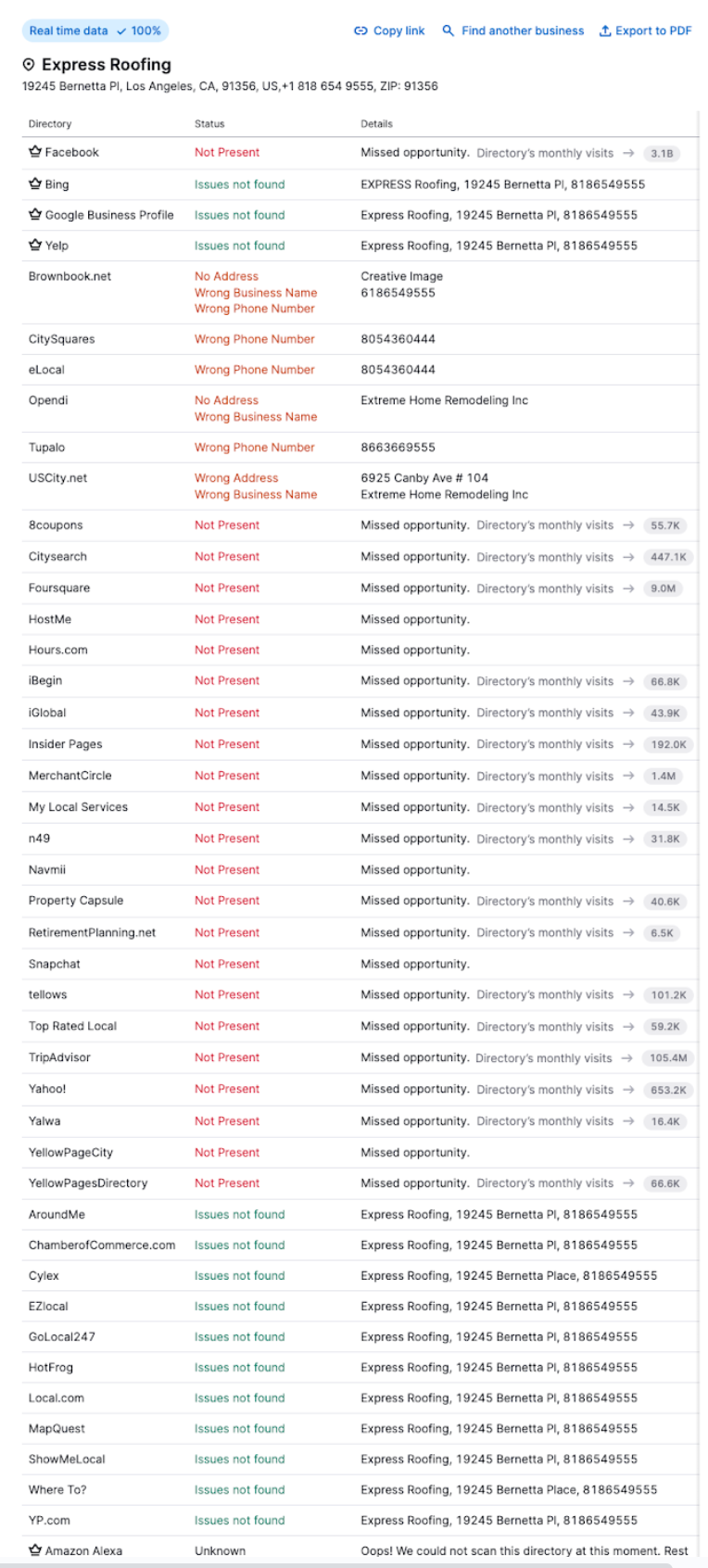Expand the arrow beside Yahoo! monthly visits
The image size is (708, 1568).
click(629, 1089)
